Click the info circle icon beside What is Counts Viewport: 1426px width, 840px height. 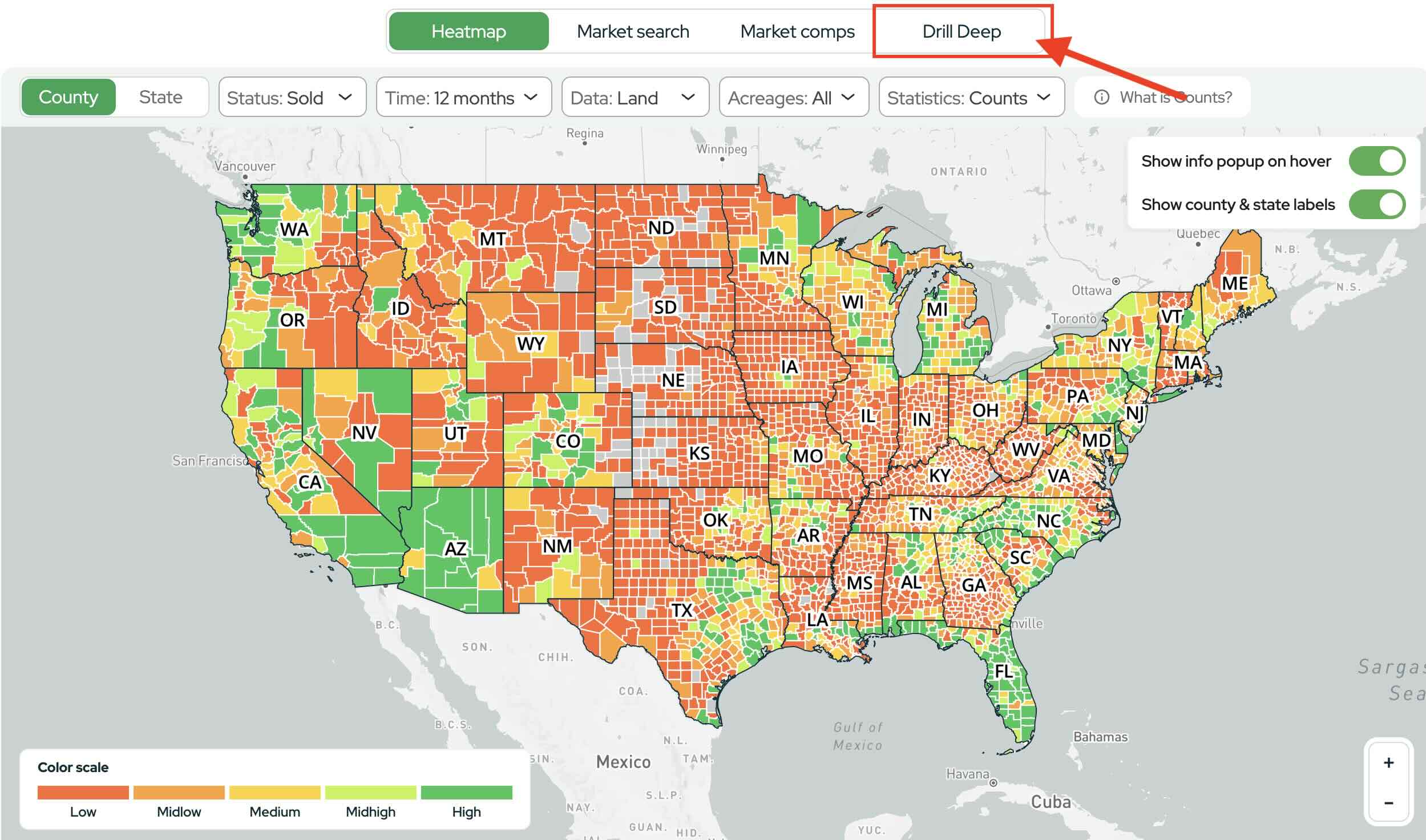pyautogui.click(x=1101, y=98)
